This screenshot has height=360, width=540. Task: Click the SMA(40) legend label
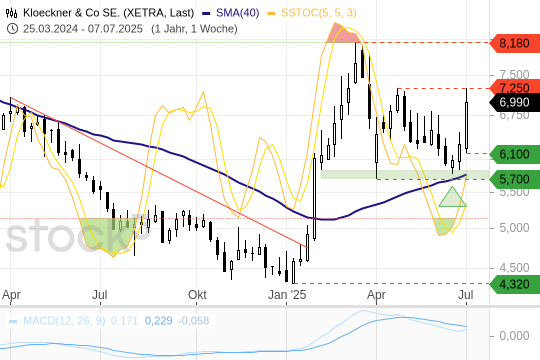point(237,13)
